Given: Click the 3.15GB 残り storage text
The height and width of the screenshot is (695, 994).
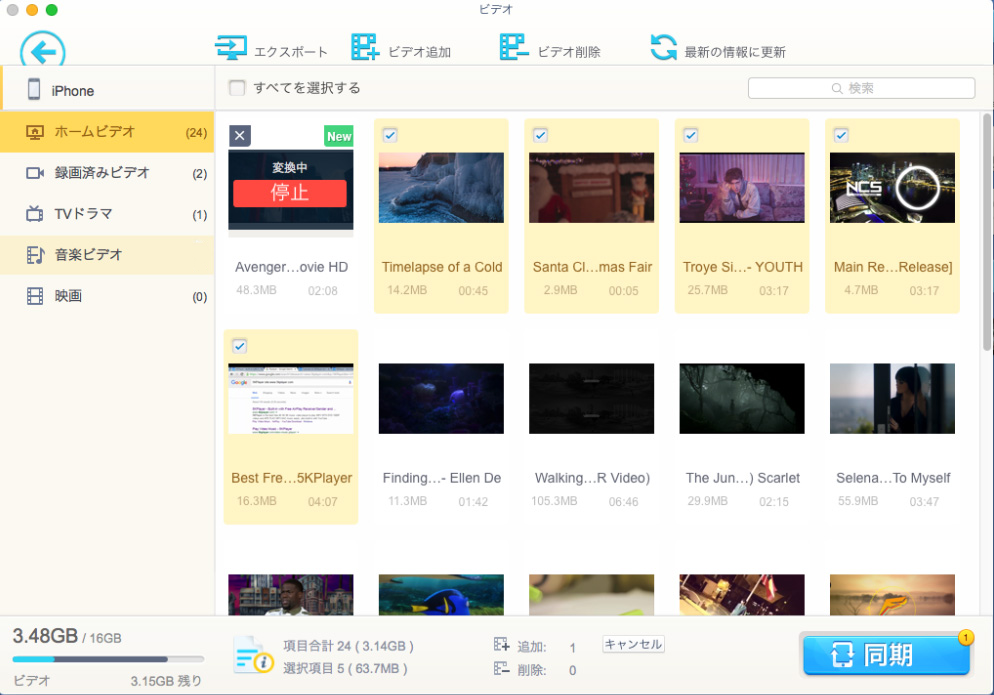Looking at the screenshot, I should 166,681.
